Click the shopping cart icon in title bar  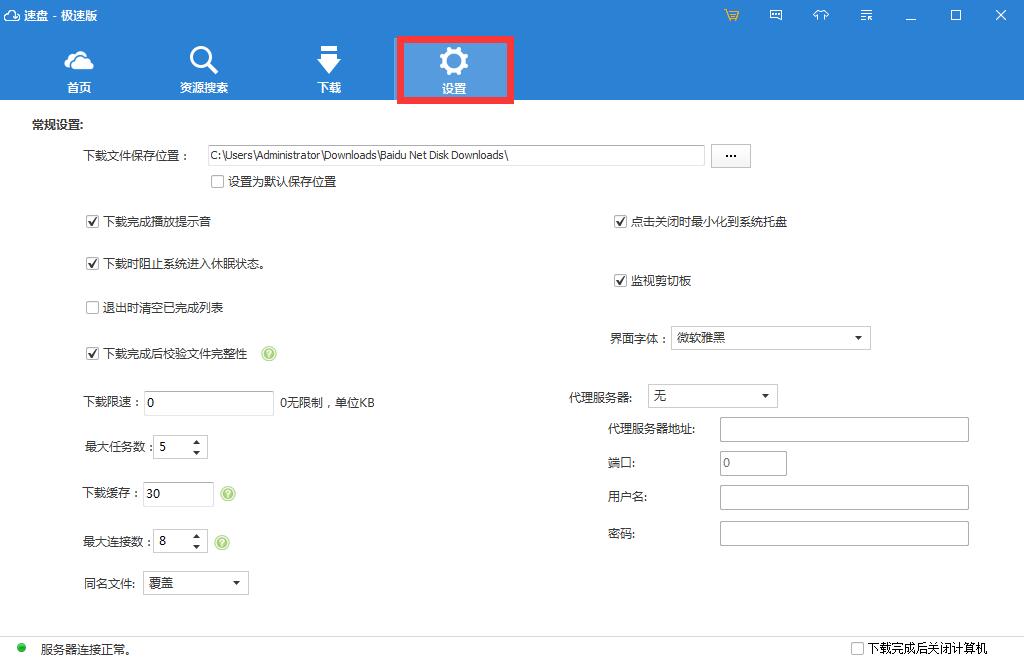[732, 15]
